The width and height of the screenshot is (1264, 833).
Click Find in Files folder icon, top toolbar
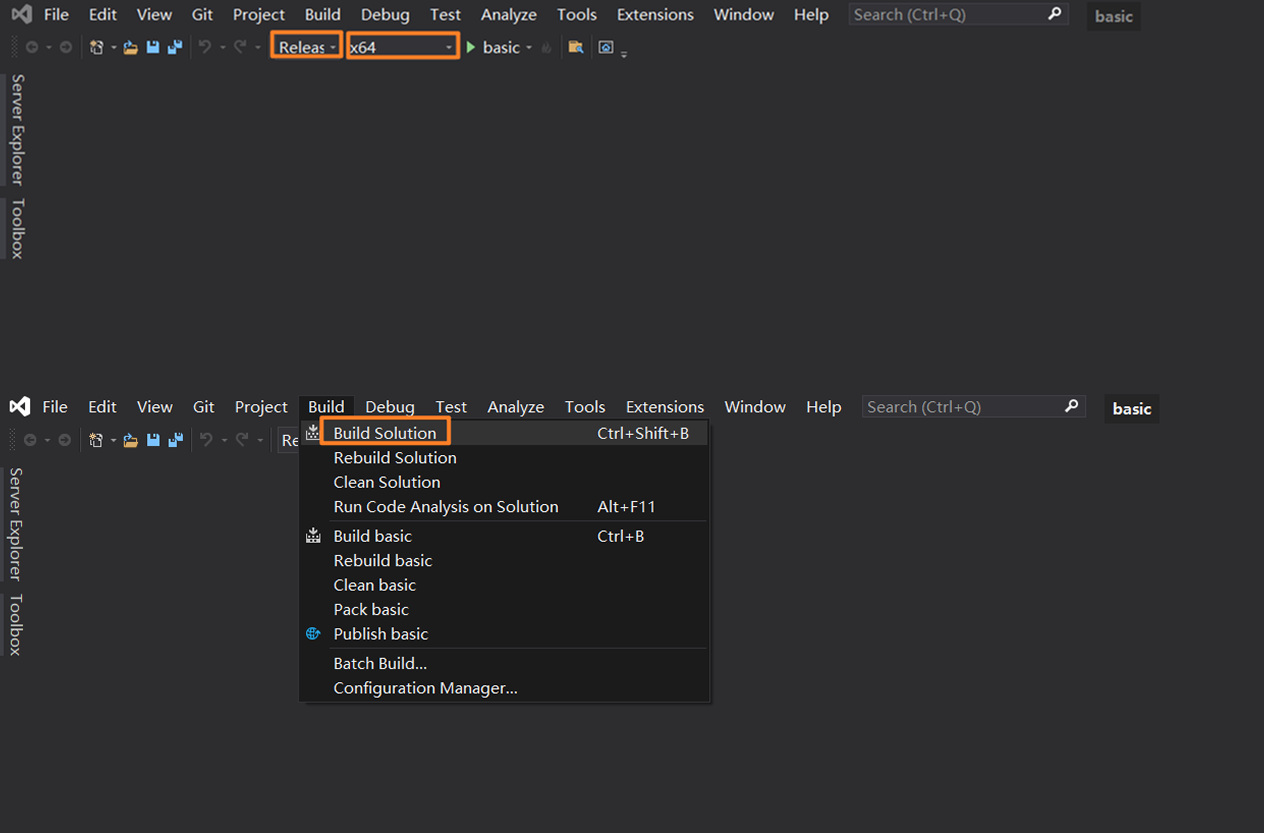pyautogui.click(x=576, y=47)
